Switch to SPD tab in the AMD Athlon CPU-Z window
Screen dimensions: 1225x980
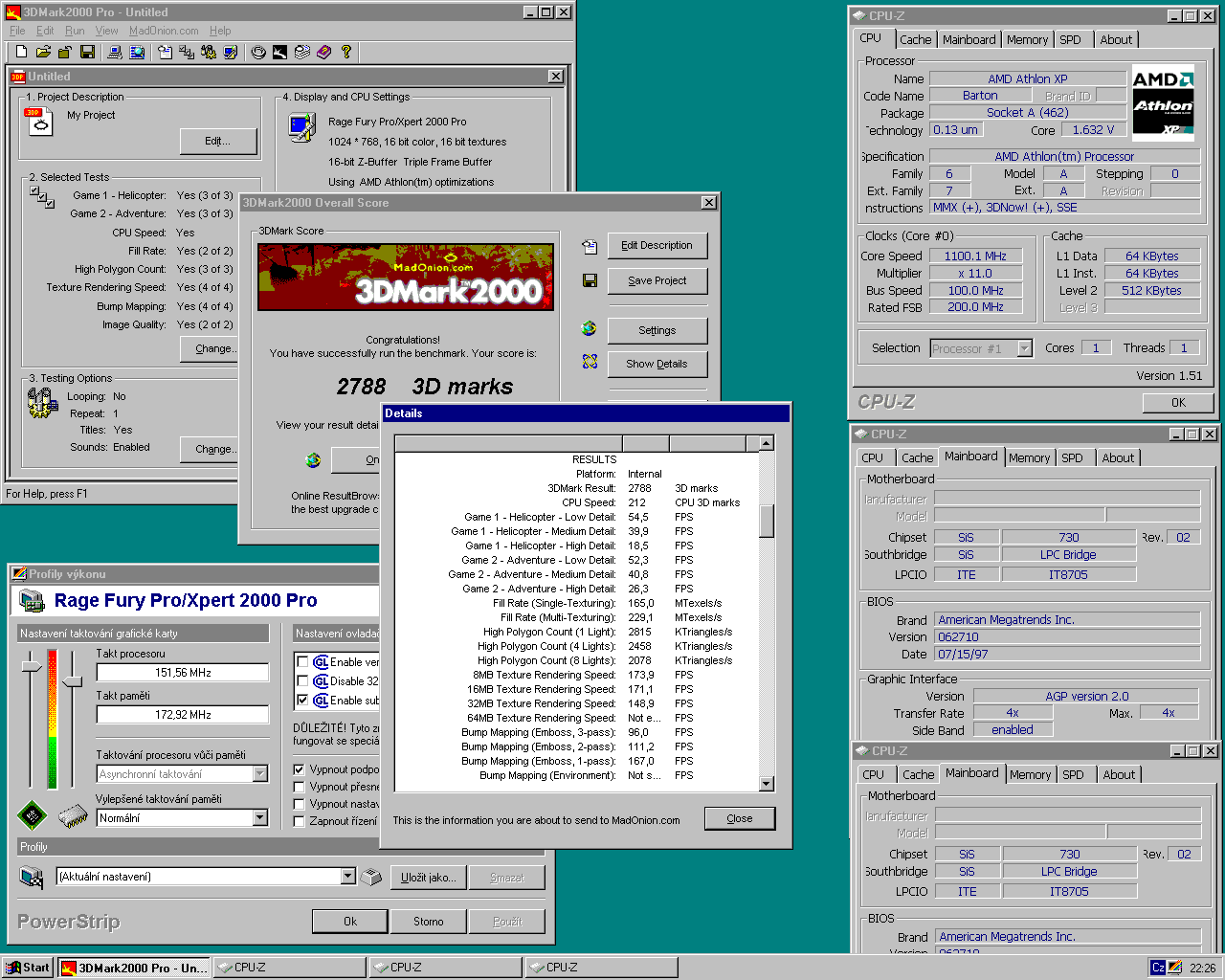pos(1071,39)
